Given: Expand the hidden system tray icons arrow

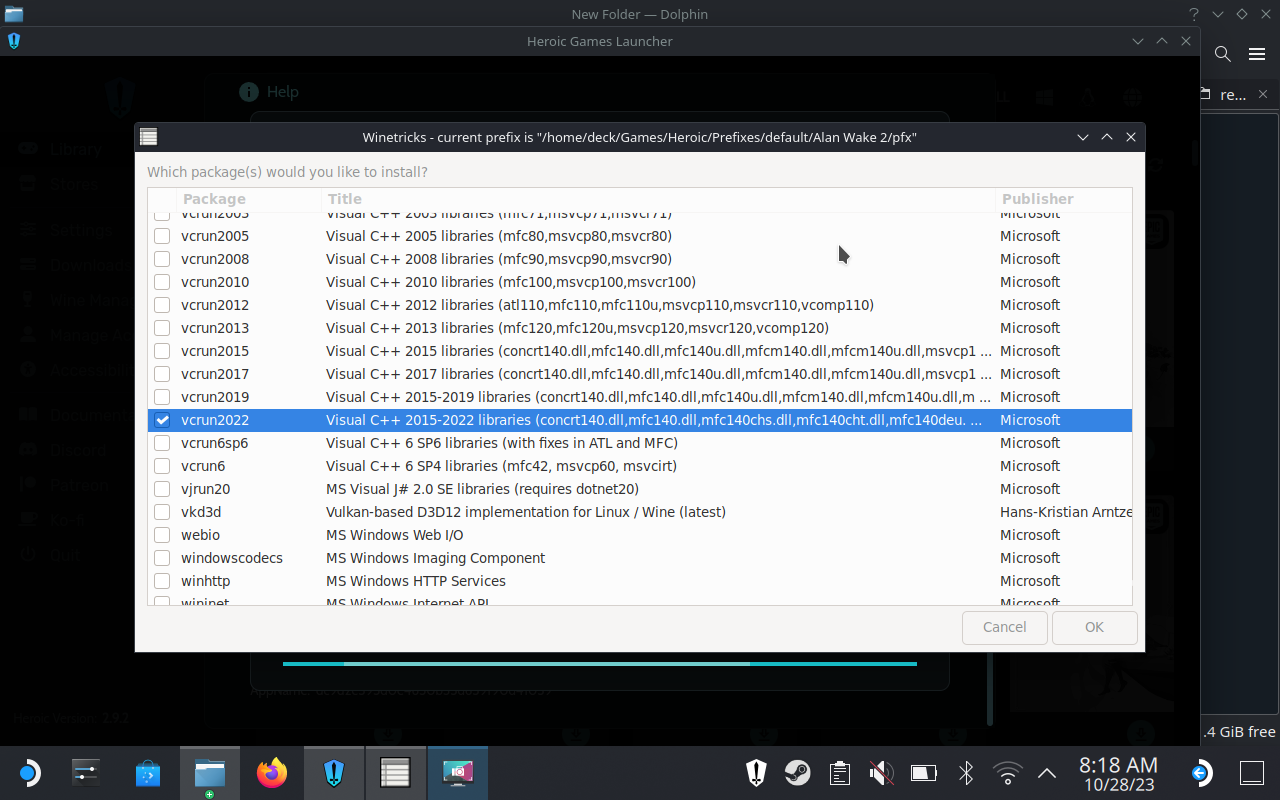Looking at the screenshot, I should (x=1046, y=772).
